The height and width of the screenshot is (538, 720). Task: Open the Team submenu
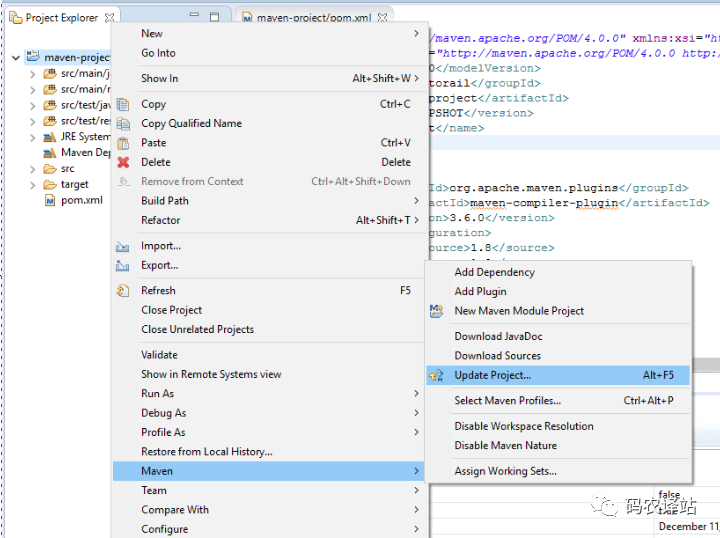[x=268, y=490]
